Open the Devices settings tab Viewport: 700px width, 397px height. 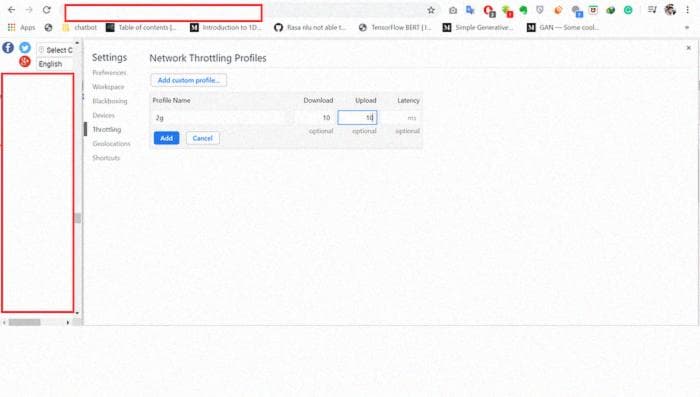tap(104, 116)
